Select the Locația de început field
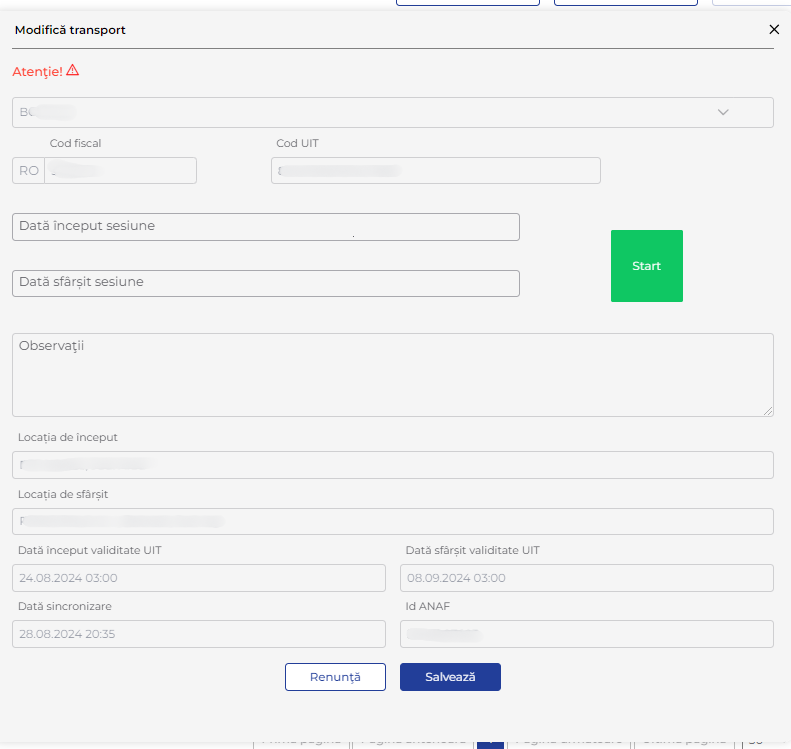The image size is (791, 749). point(392,465)
